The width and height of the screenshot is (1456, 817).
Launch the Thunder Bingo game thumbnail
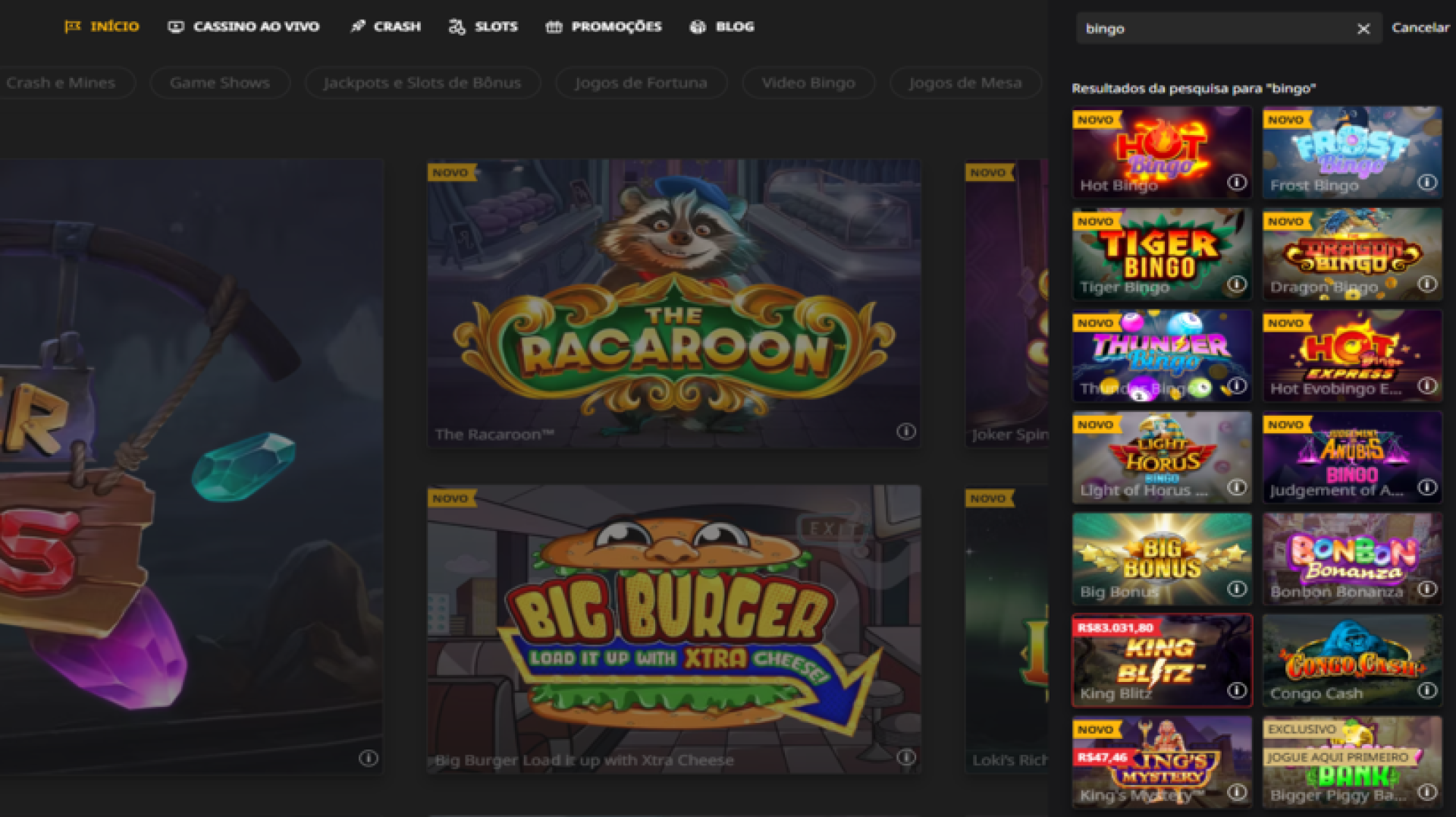[x=1161, y=353]
